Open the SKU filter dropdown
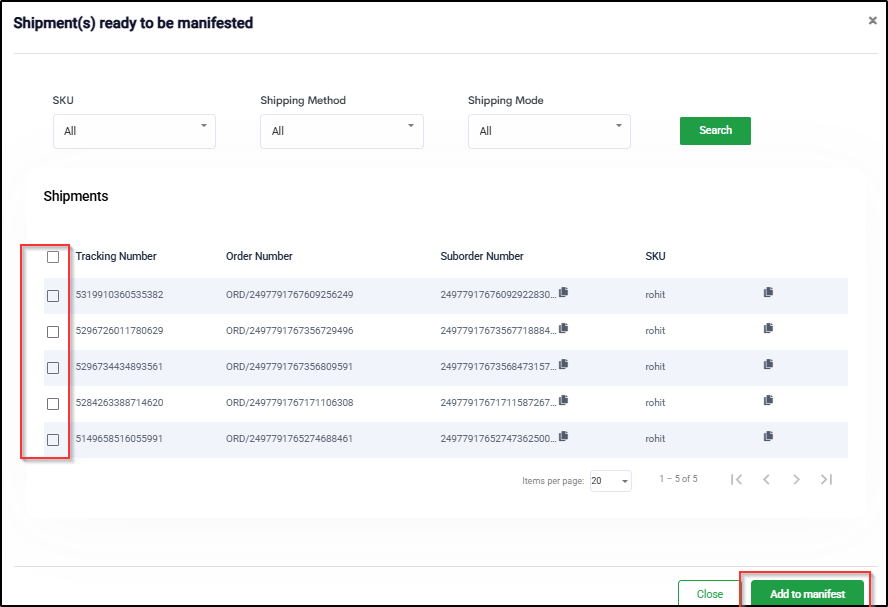 [134, 131]
